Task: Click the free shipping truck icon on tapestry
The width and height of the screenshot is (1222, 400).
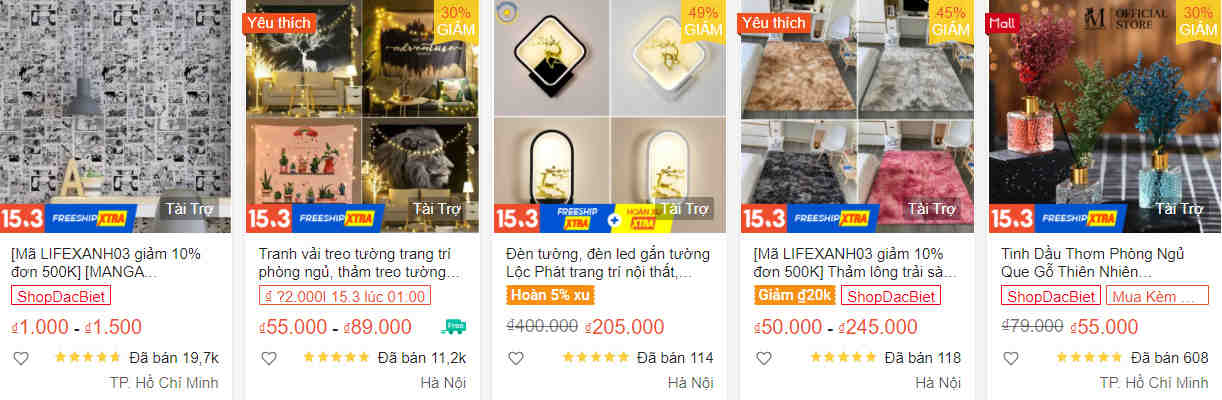Action: pos(453,326)
